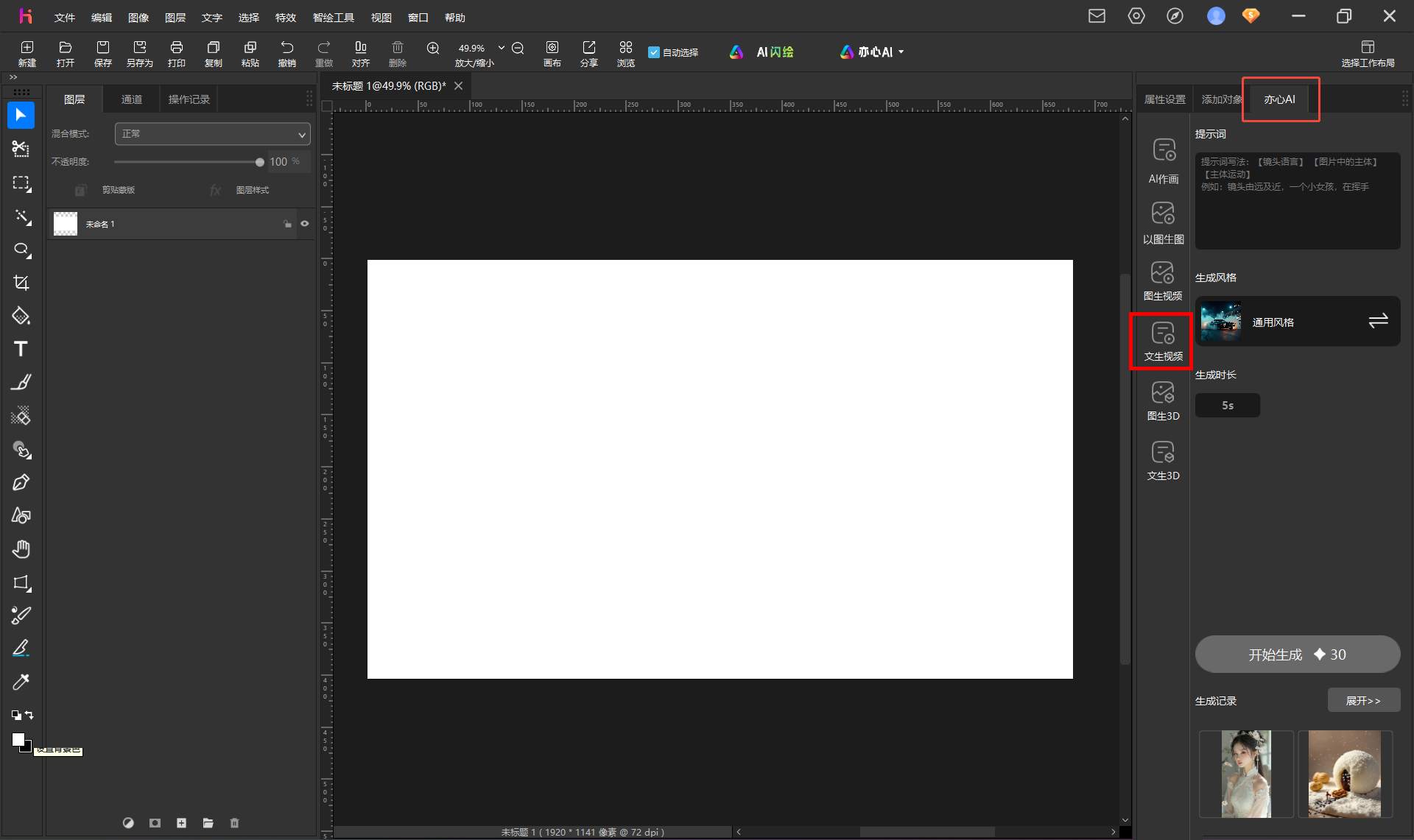The height and width of the screenshot is (840, 1414).
Task: Add a new layer group folder
Action: click(x=208, y=823)
